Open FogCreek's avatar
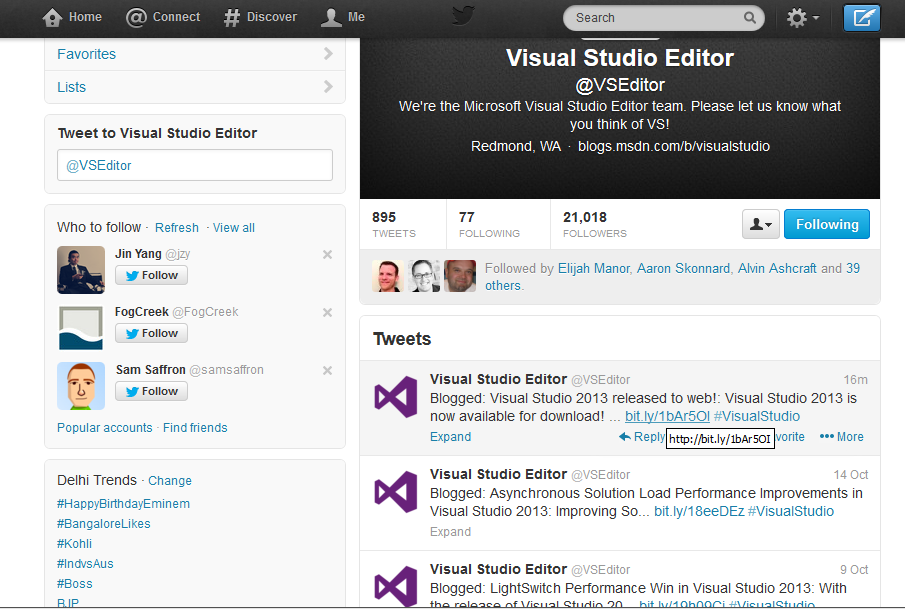The image size is (905, 609). click(x=81, y=328)
